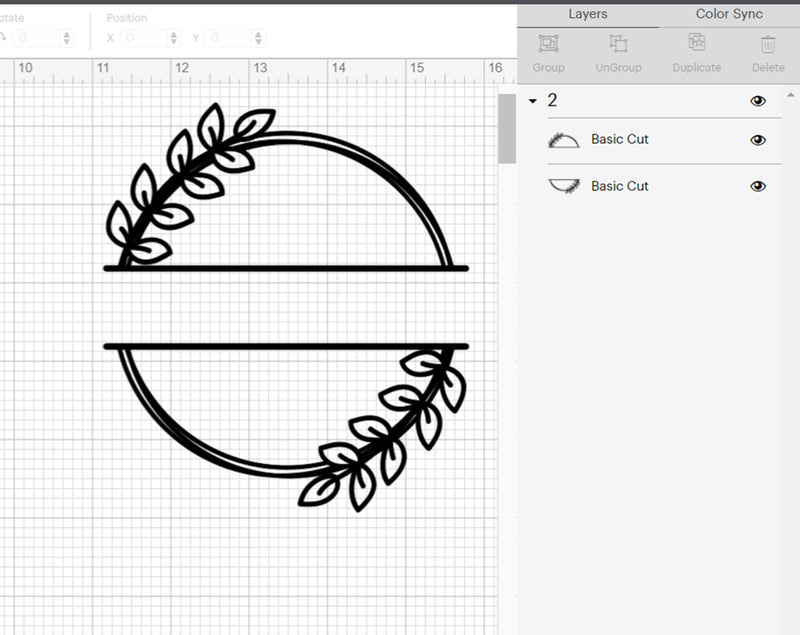The width and height of the screenshot is (800, 635).
Task: Click the UnGroup icon
Action: 618,44
